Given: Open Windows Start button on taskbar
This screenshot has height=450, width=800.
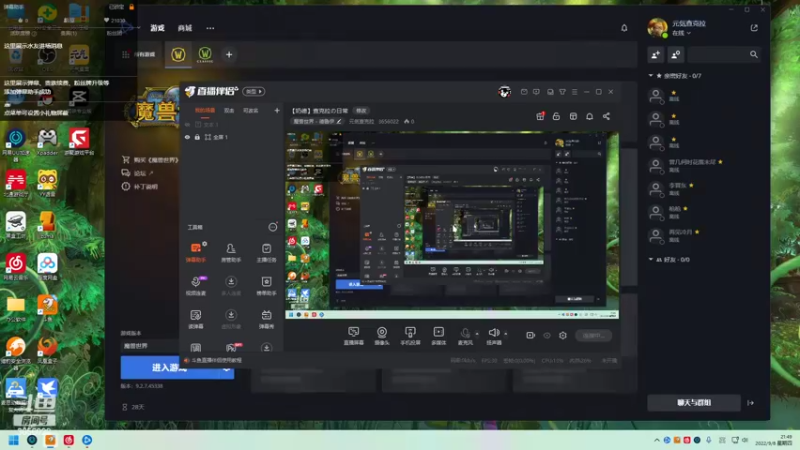Looking at the screenshot, I should coord(14,440).
